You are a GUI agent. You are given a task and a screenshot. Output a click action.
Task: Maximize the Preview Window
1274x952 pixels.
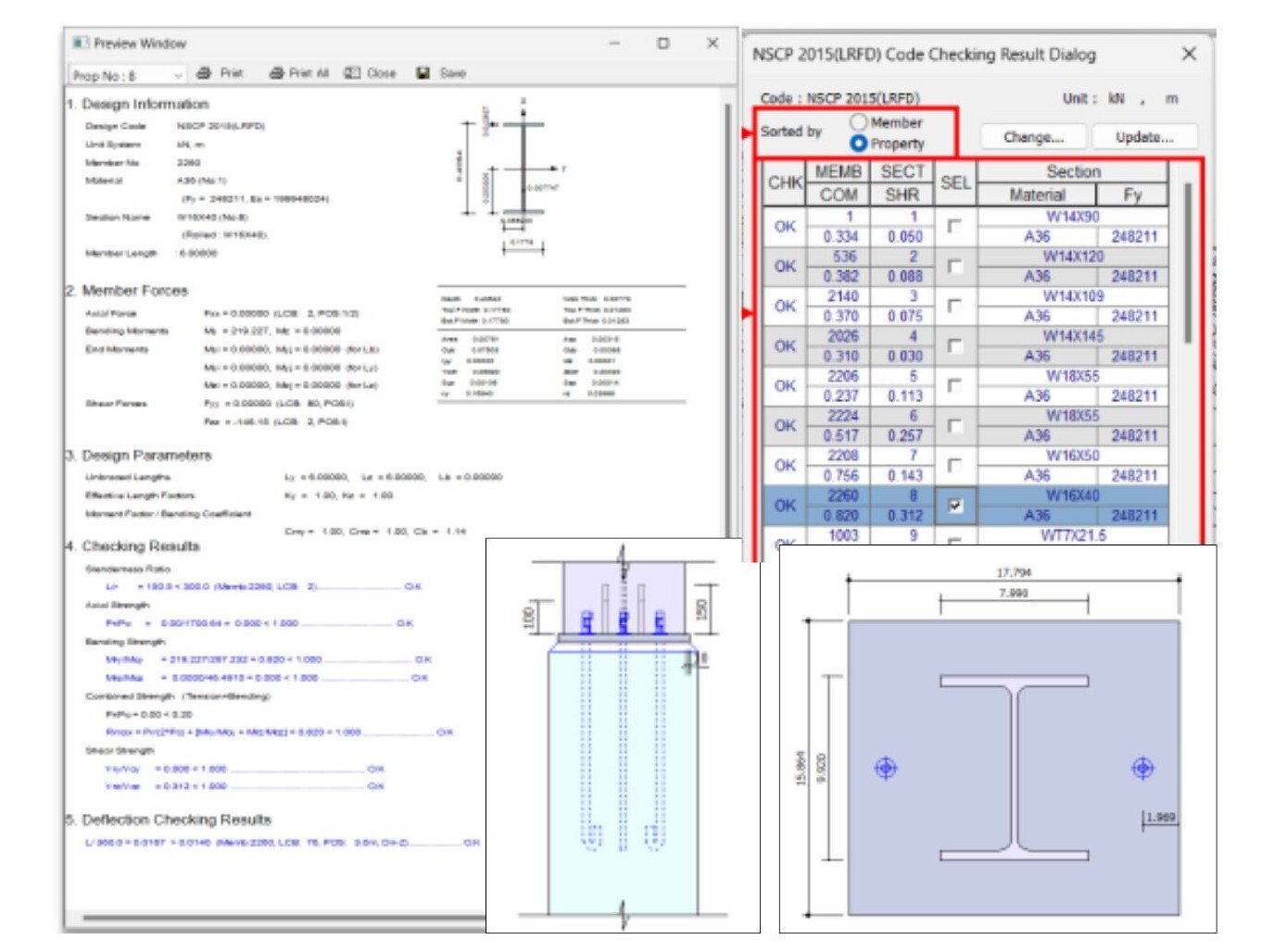[x=663, y=43]
